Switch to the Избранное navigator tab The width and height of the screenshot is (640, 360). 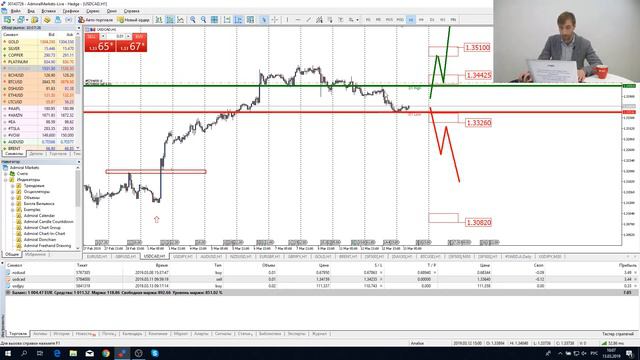click(x=35, y=254)
